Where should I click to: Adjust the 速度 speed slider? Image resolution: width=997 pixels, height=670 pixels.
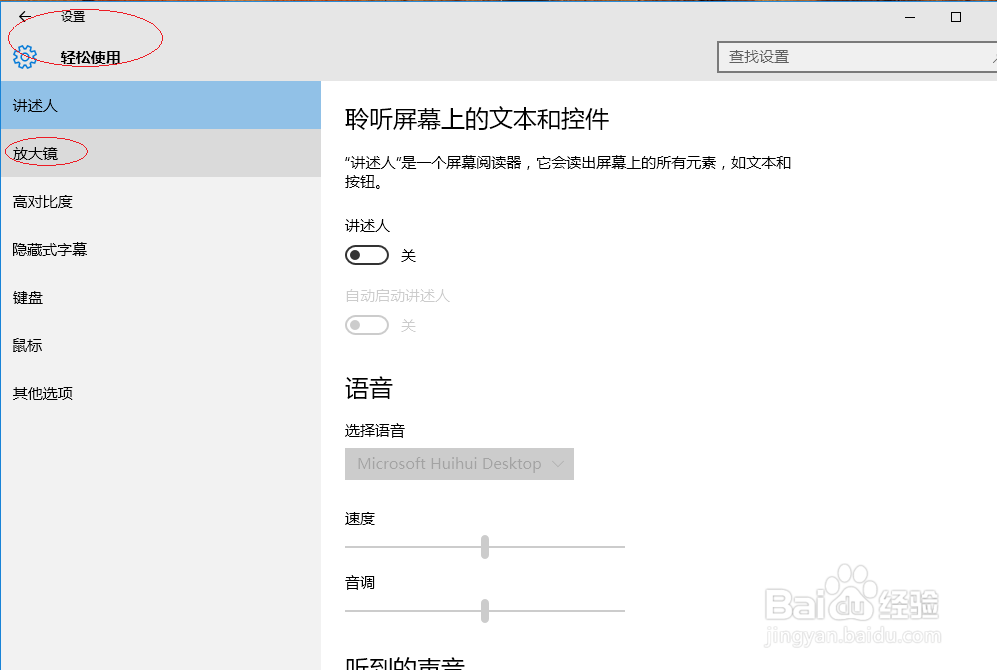click(x=485, y=547)
